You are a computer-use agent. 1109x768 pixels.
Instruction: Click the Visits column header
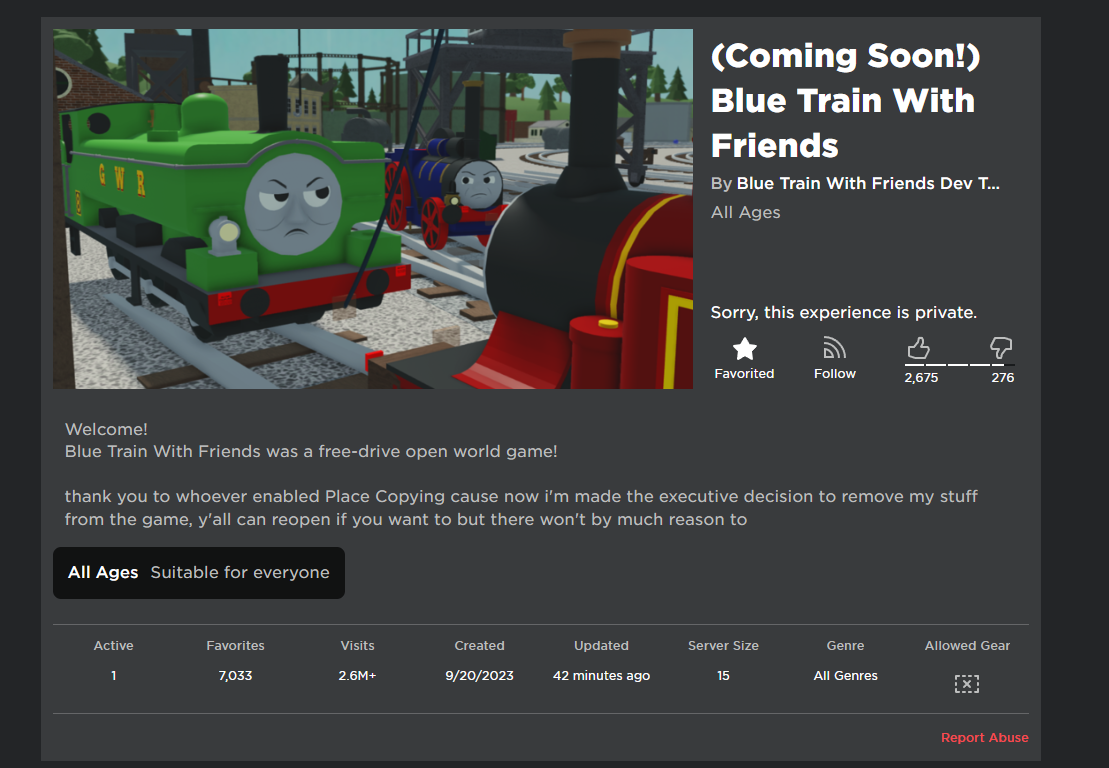coord(357,646)
